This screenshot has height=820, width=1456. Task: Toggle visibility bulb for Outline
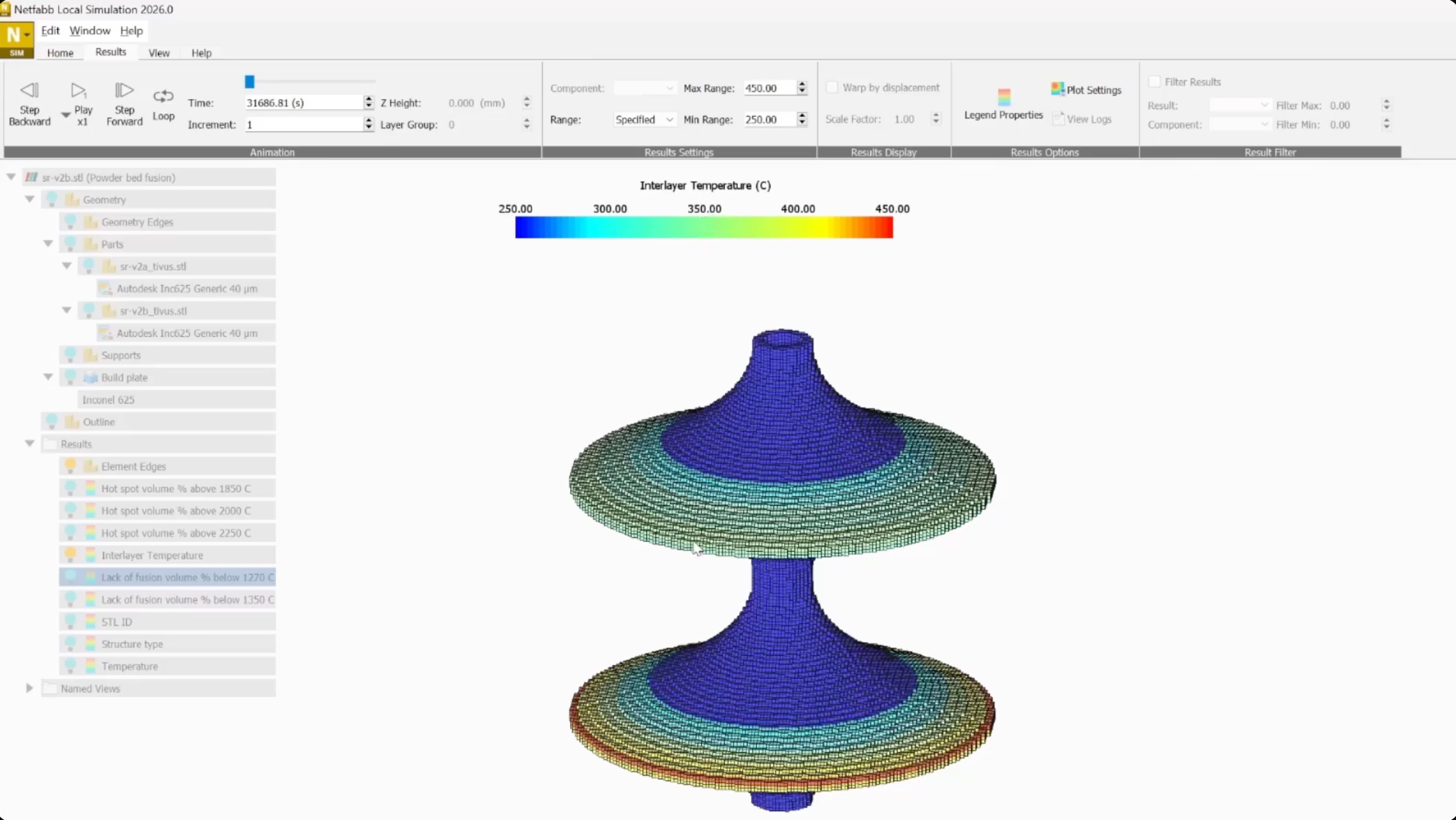(x=52, y=422)
